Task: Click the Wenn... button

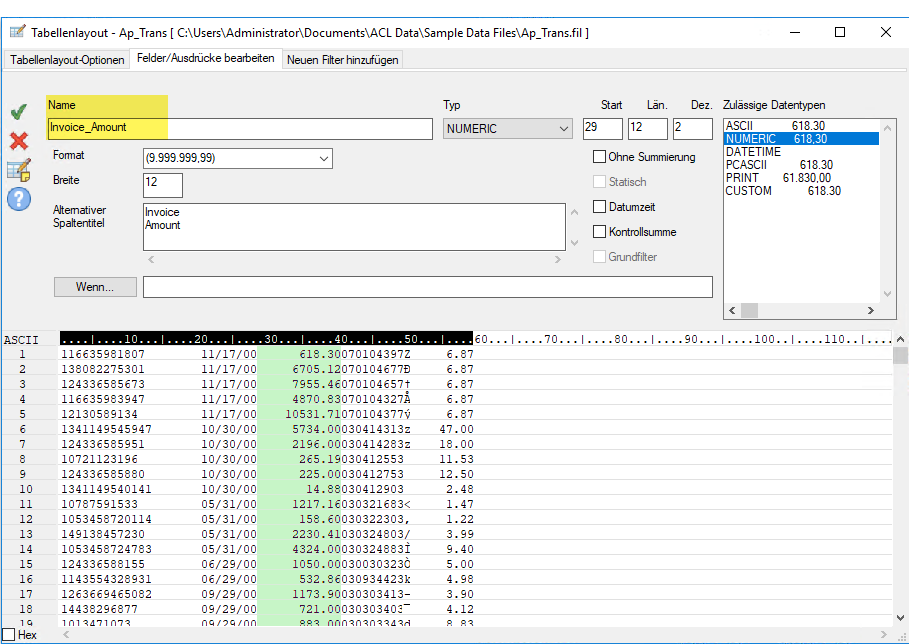Action: coord(95,287)
